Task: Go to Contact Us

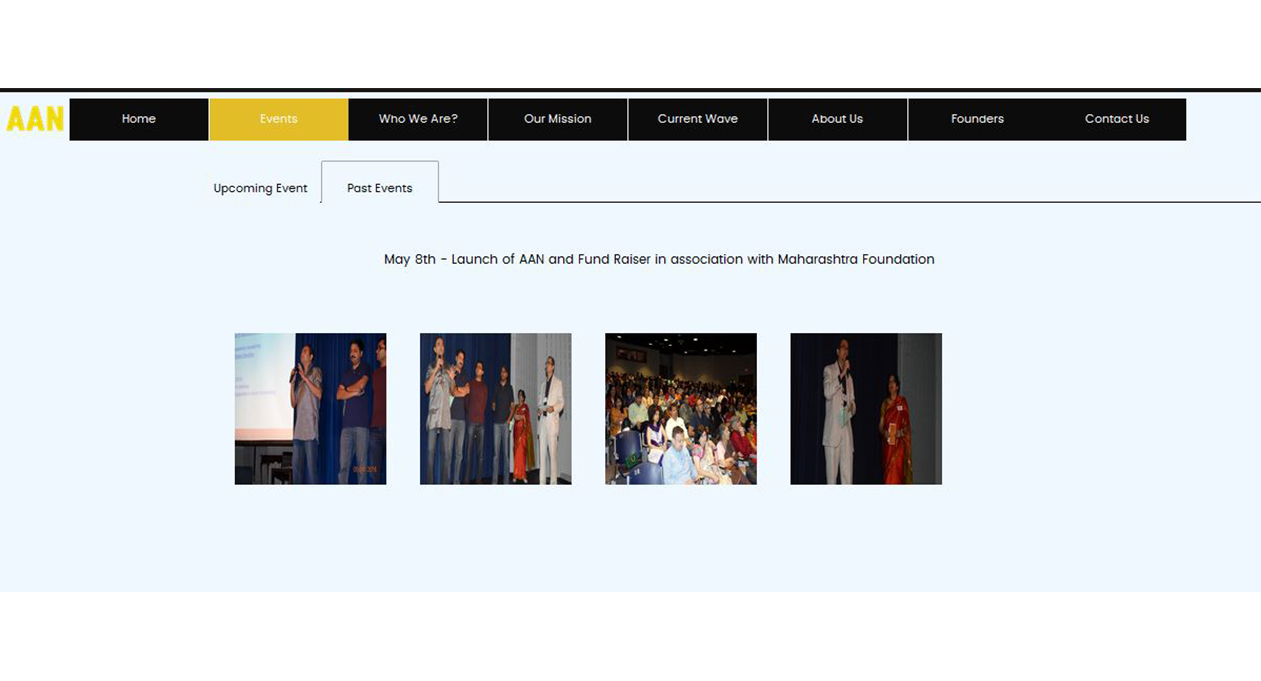Action: (x=1116, y=119)
